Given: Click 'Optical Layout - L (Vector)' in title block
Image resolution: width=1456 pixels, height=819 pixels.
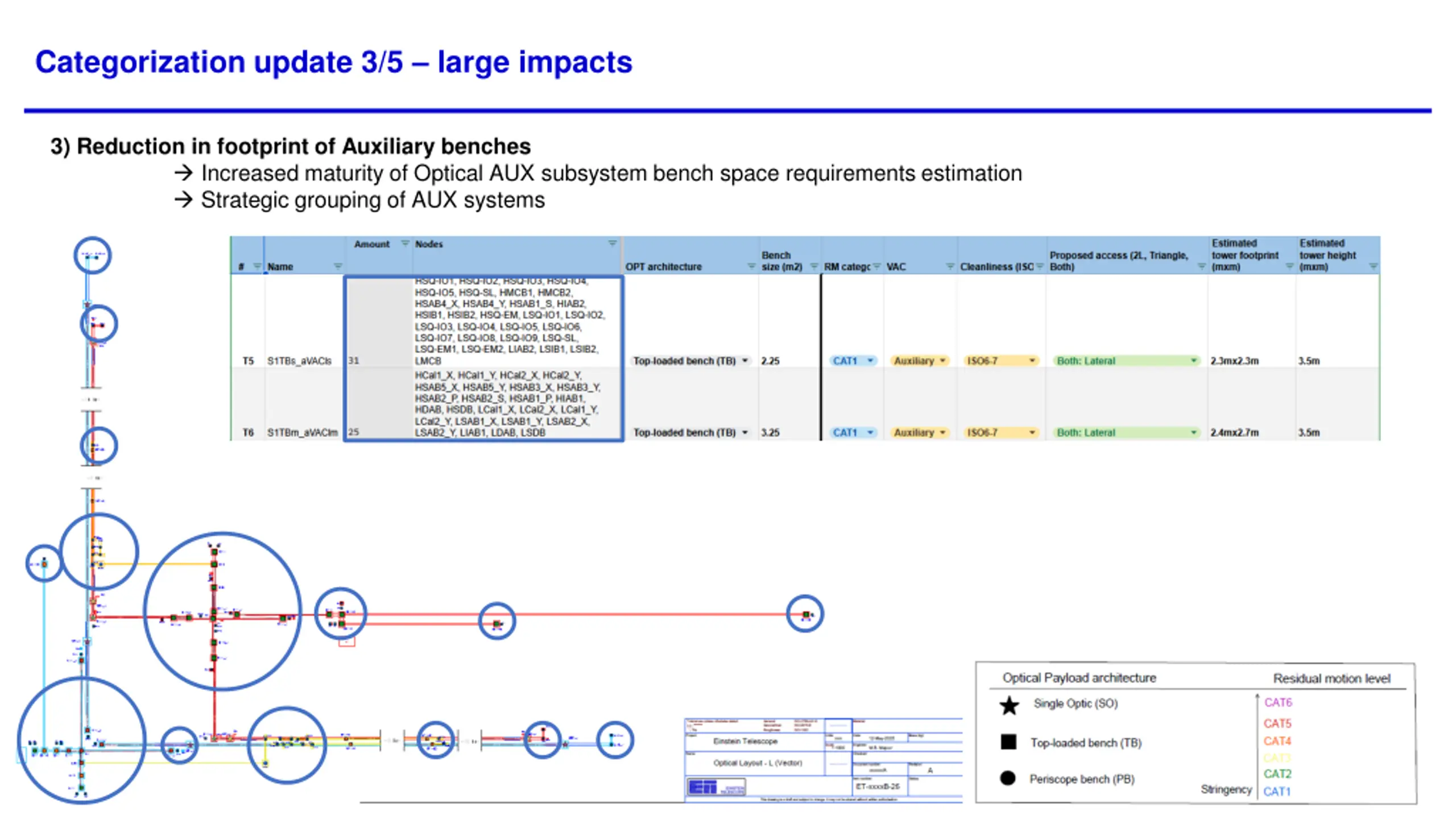Looking at the screenshot, I should coord(758,763).
